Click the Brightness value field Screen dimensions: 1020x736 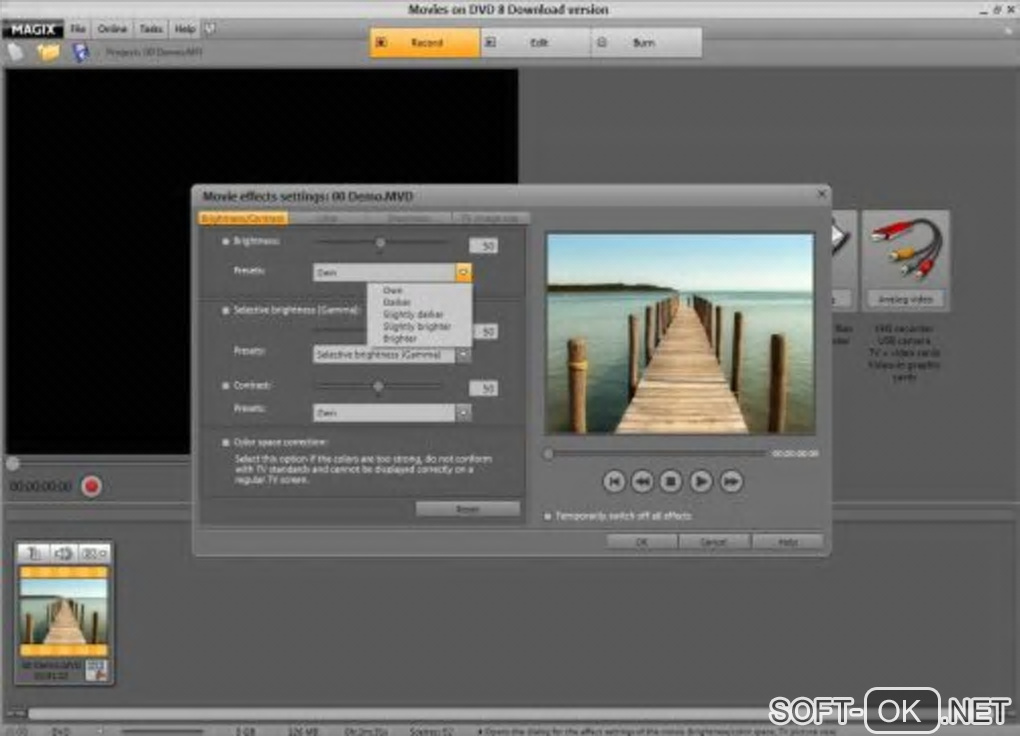484,246
